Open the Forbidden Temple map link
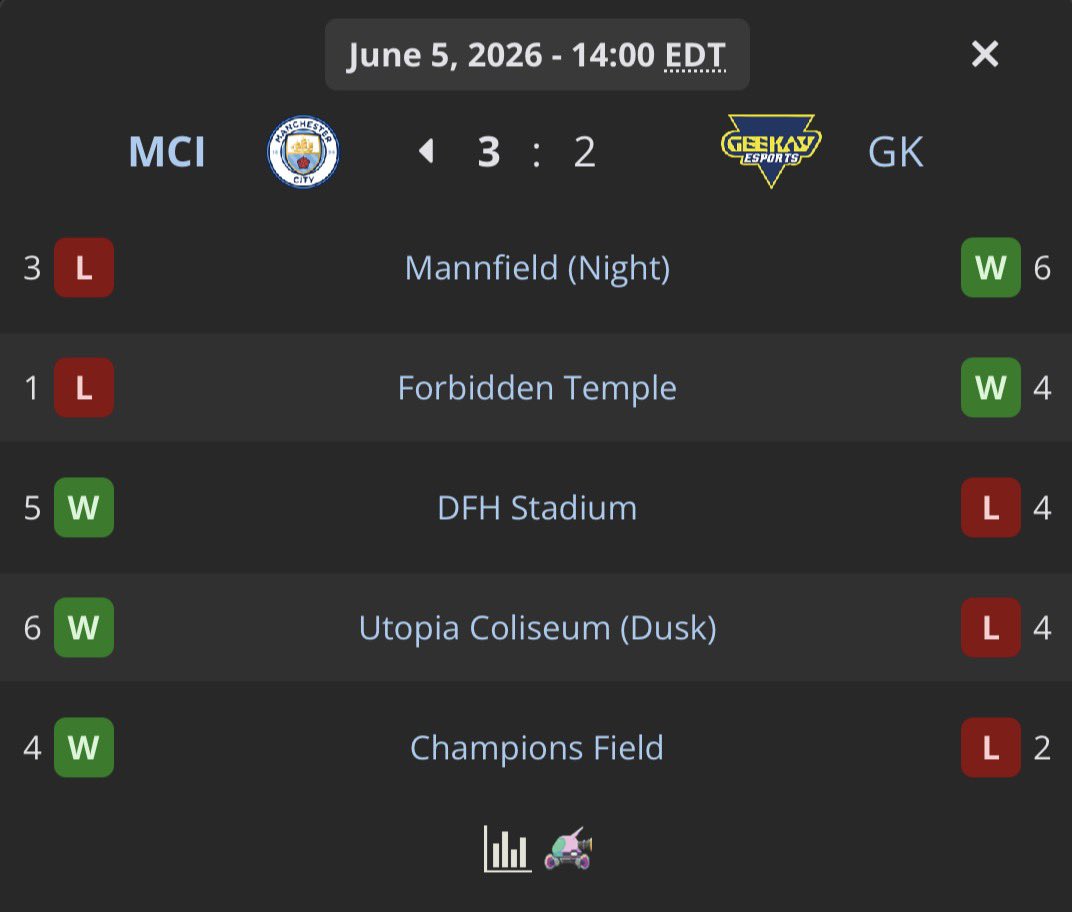The width and height of the screenshot is (1072, 912). tap(537, 388)
